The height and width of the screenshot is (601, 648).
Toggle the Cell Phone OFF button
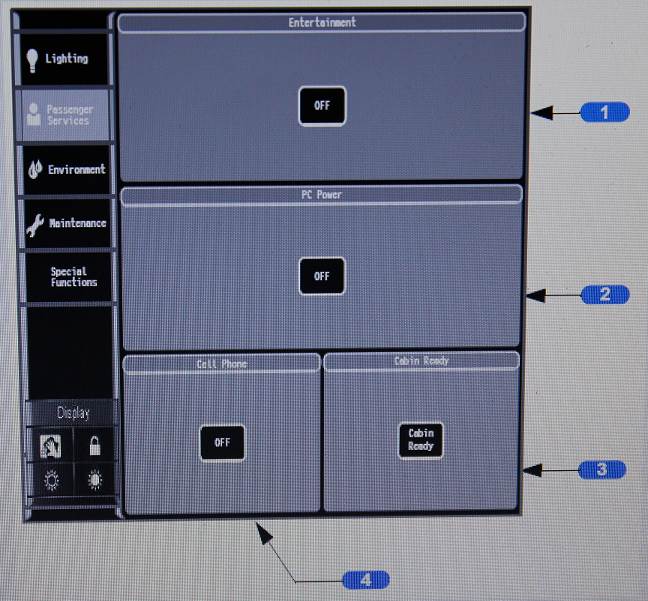[x=222, y=443]
